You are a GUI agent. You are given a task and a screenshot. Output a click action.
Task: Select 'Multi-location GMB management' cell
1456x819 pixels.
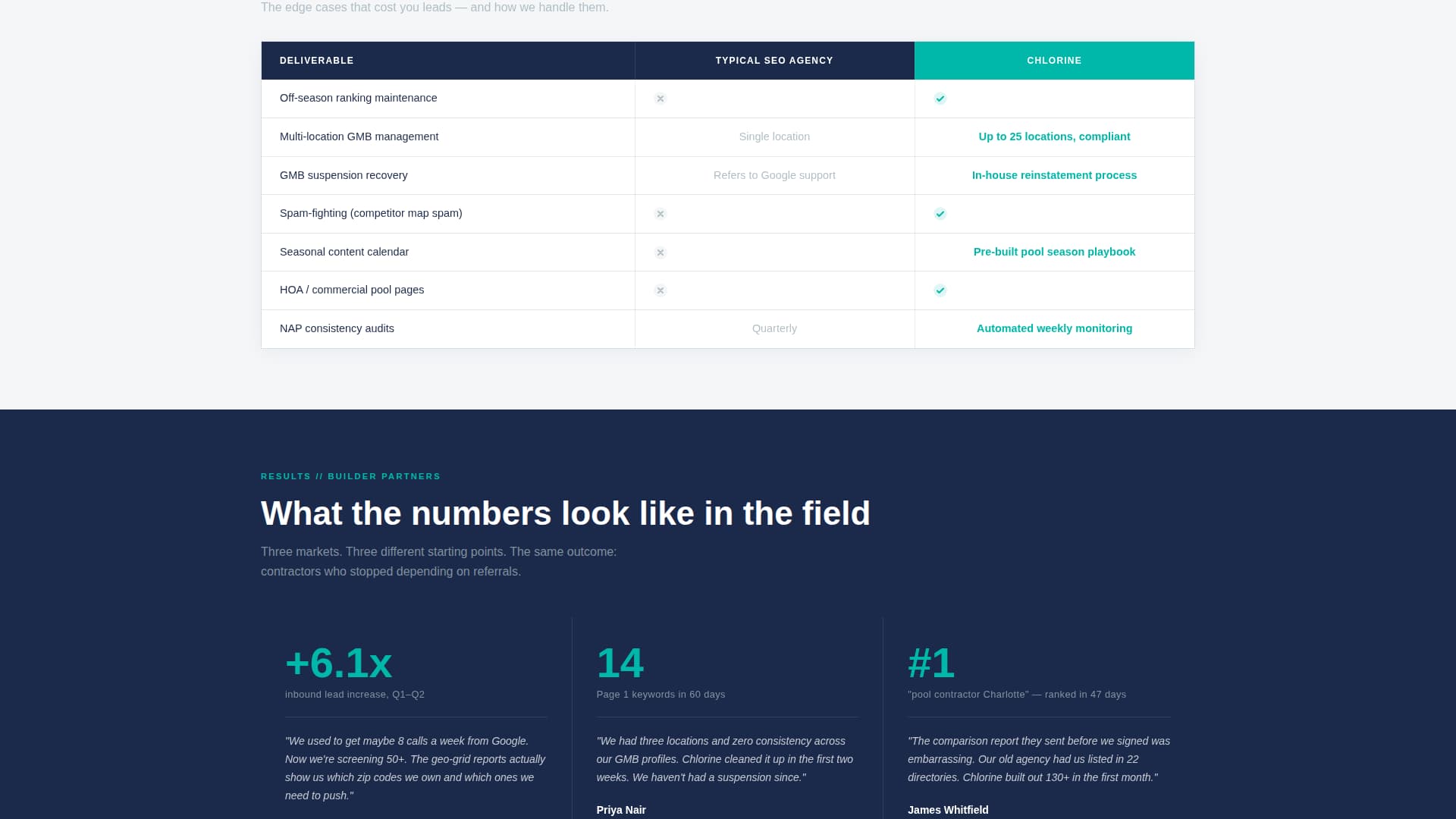tap(448, 137)
